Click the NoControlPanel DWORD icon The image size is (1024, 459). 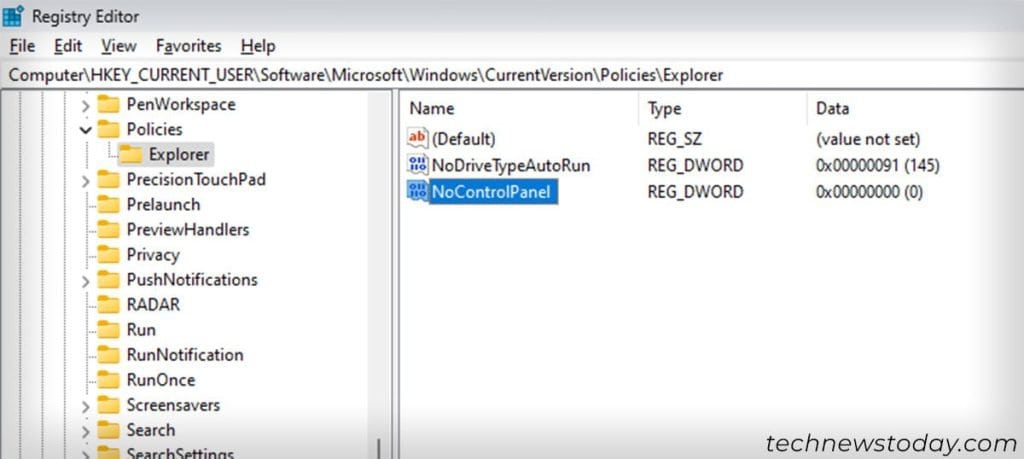click(417, 192)
